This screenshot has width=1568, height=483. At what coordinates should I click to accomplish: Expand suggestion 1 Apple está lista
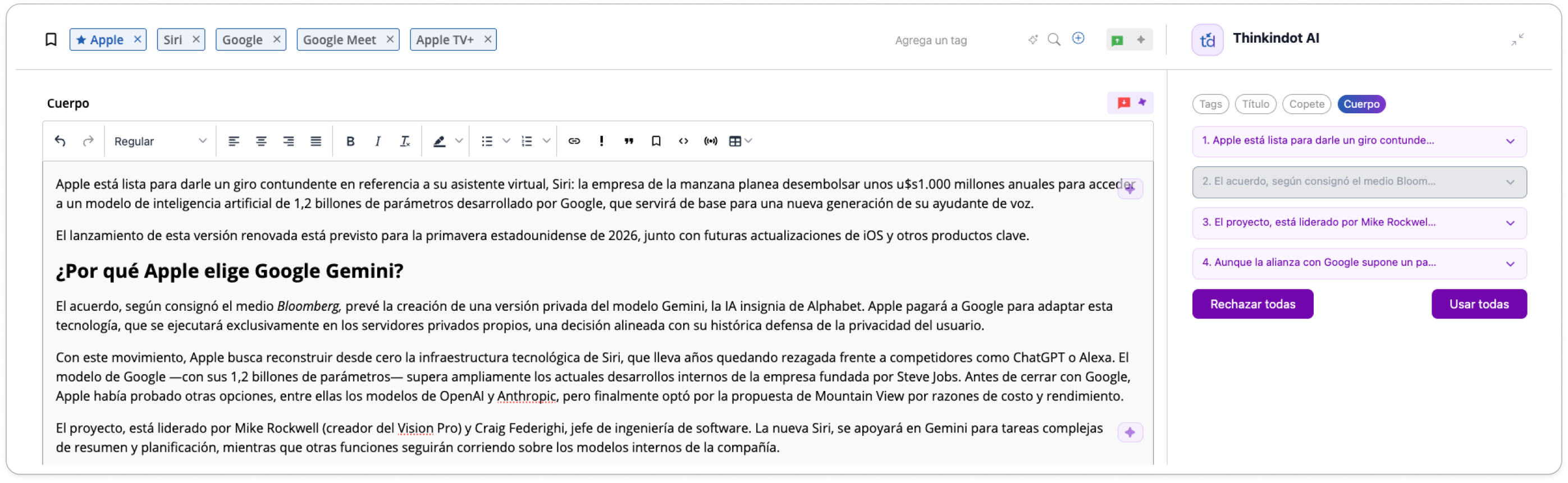pyautogui.click(x=1359, y=141)
